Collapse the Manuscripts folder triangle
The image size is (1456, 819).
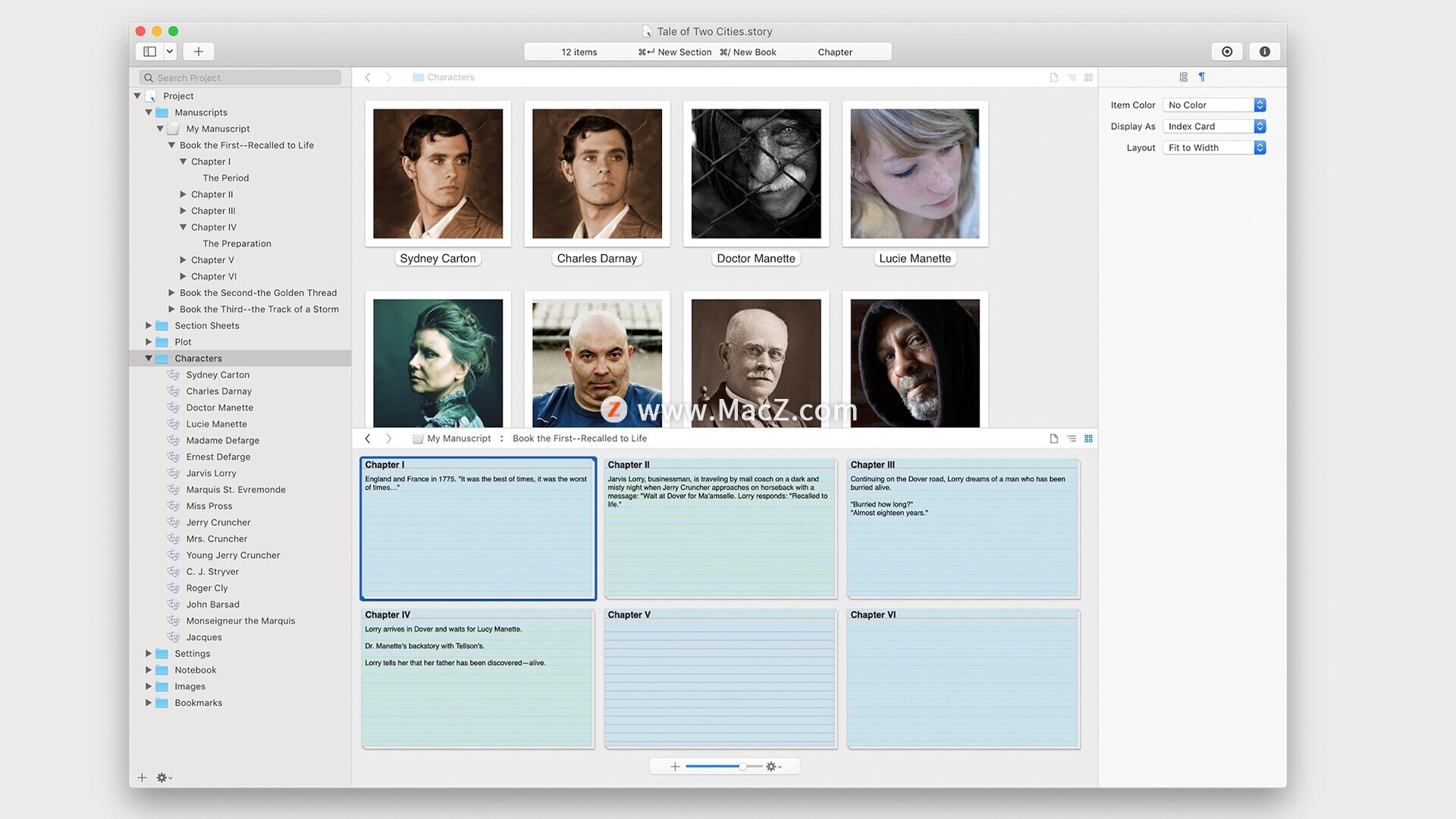pyautogui.click(x=149, y=112)
